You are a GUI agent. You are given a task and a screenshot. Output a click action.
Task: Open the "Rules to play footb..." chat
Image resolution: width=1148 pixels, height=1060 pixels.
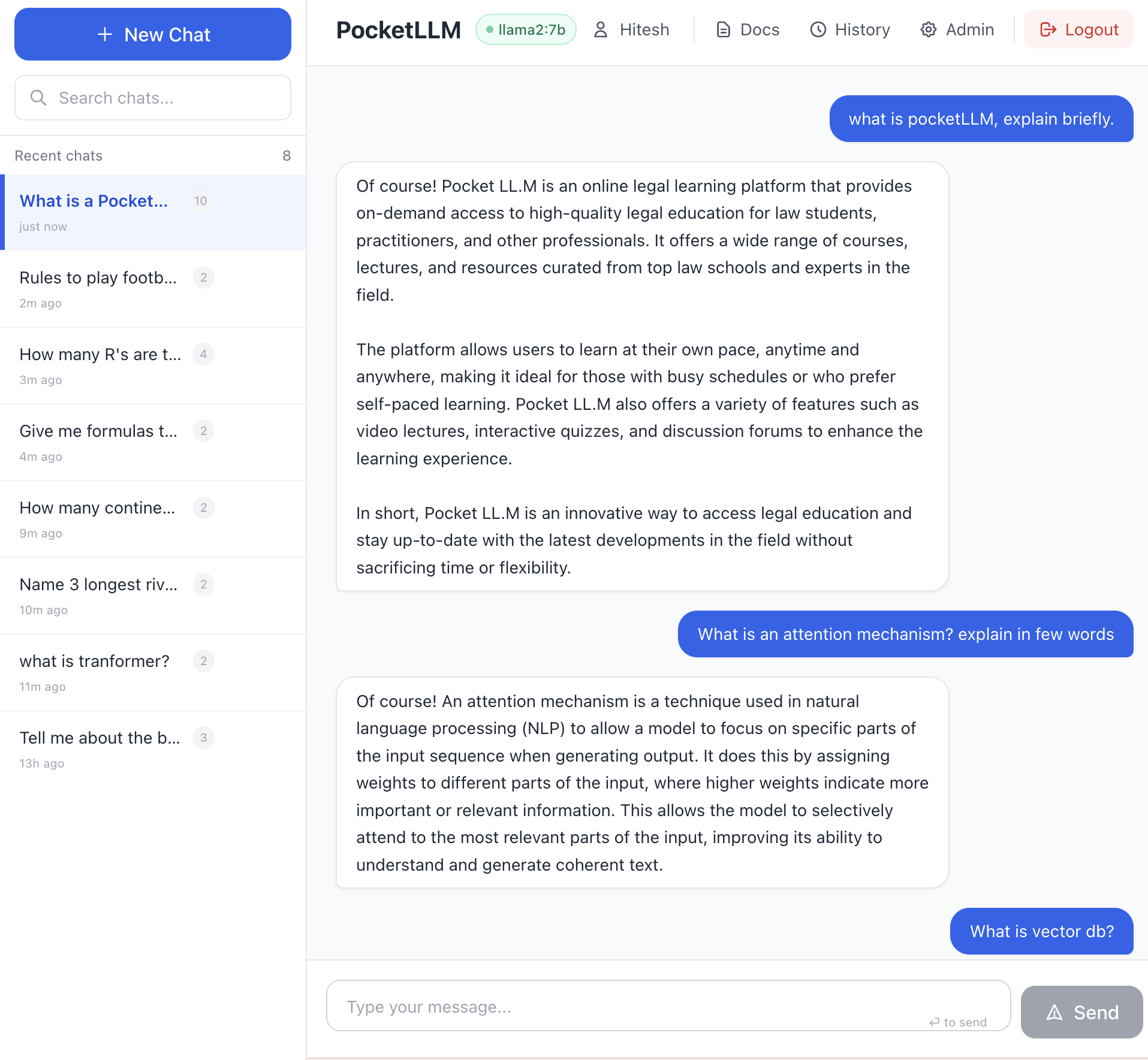click(x=98, y=278)
